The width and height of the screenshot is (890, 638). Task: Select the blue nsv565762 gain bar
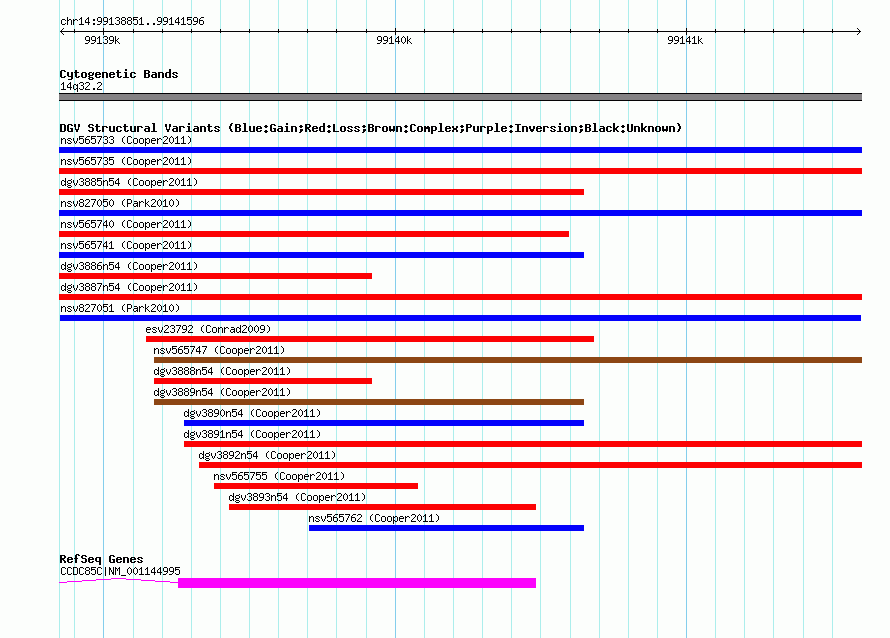click(x=446, y=528)
